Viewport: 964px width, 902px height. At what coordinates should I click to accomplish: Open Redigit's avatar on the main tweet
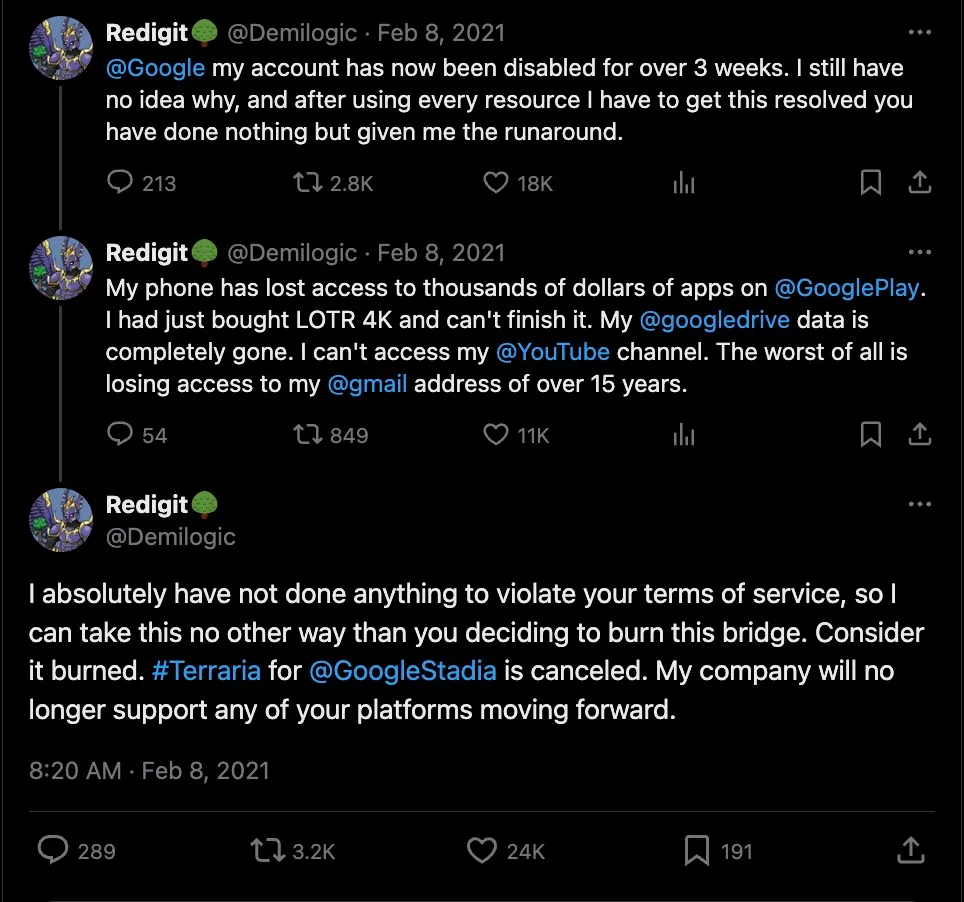[61, 520]
